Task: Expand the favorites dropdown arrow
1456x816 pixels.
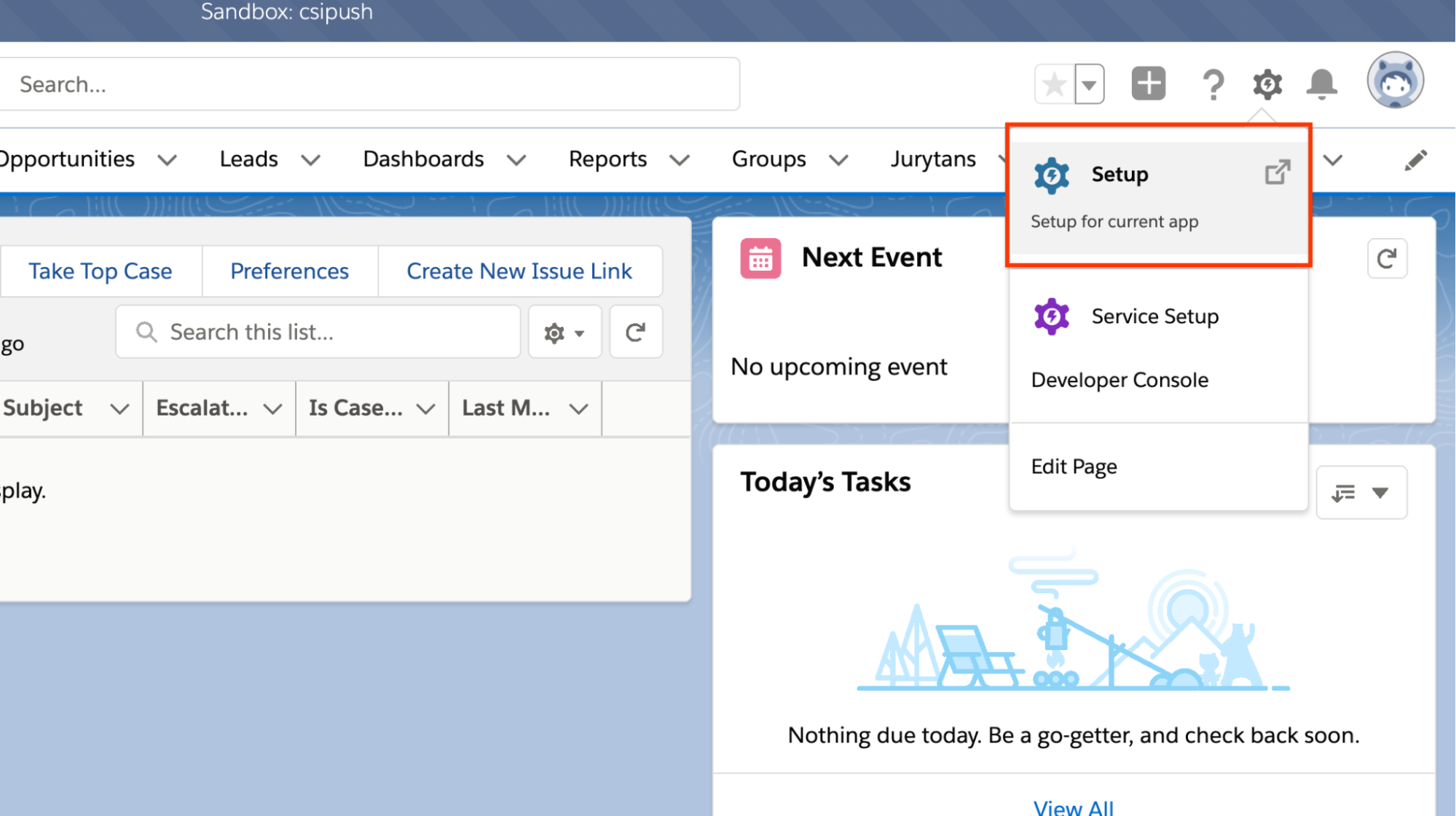Action: point(1088,82)
